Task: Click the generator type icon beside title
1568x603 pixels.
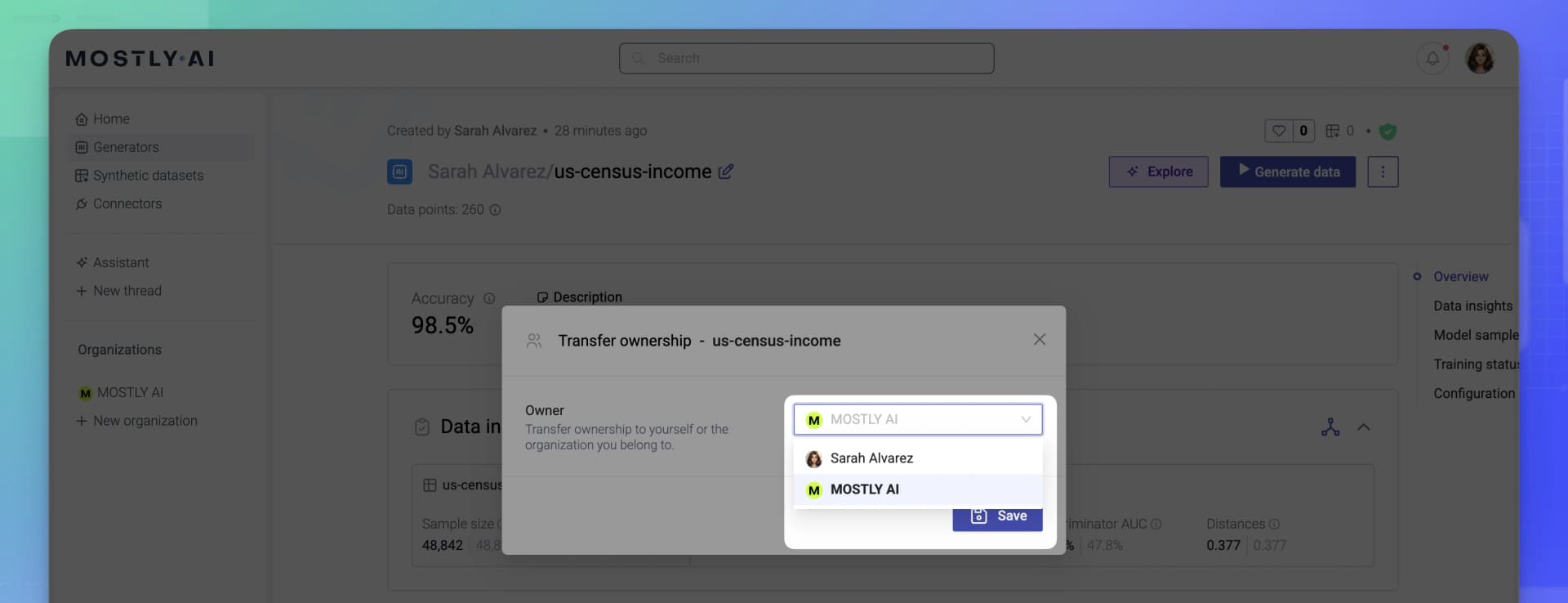Action: click(x=400, y=172)
